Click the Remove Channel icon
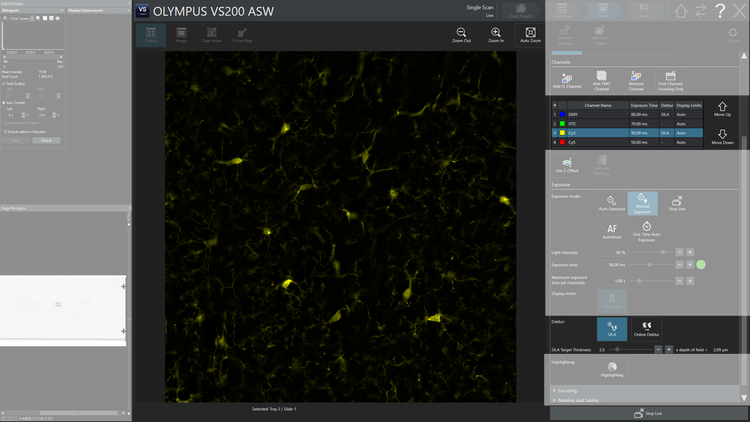The image size is (750, 422). pyautogui.click(x=635, y=78)
